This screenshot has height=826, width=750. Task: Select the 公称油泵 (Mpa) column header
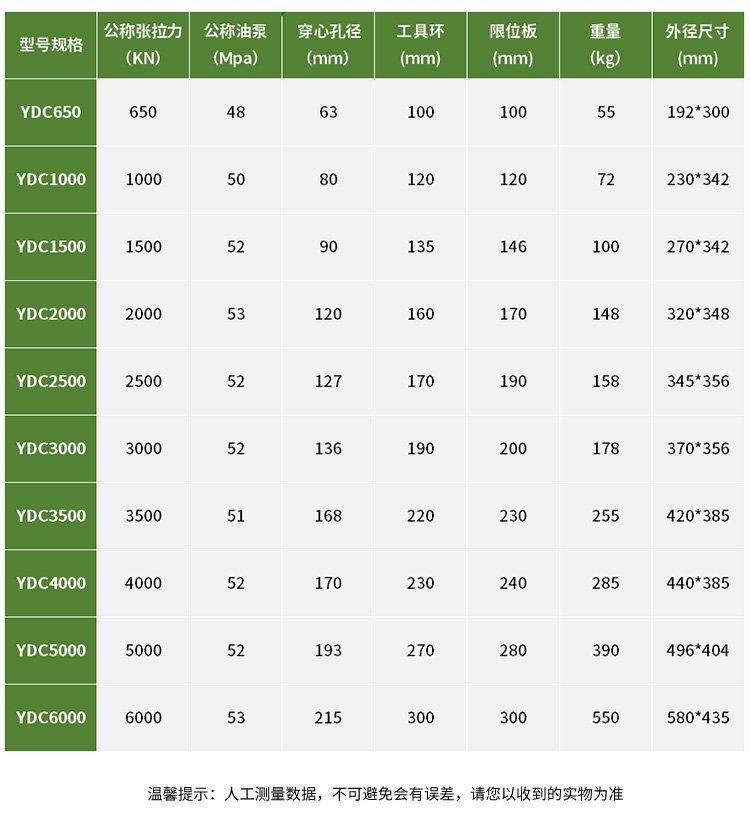click(236, 45)
